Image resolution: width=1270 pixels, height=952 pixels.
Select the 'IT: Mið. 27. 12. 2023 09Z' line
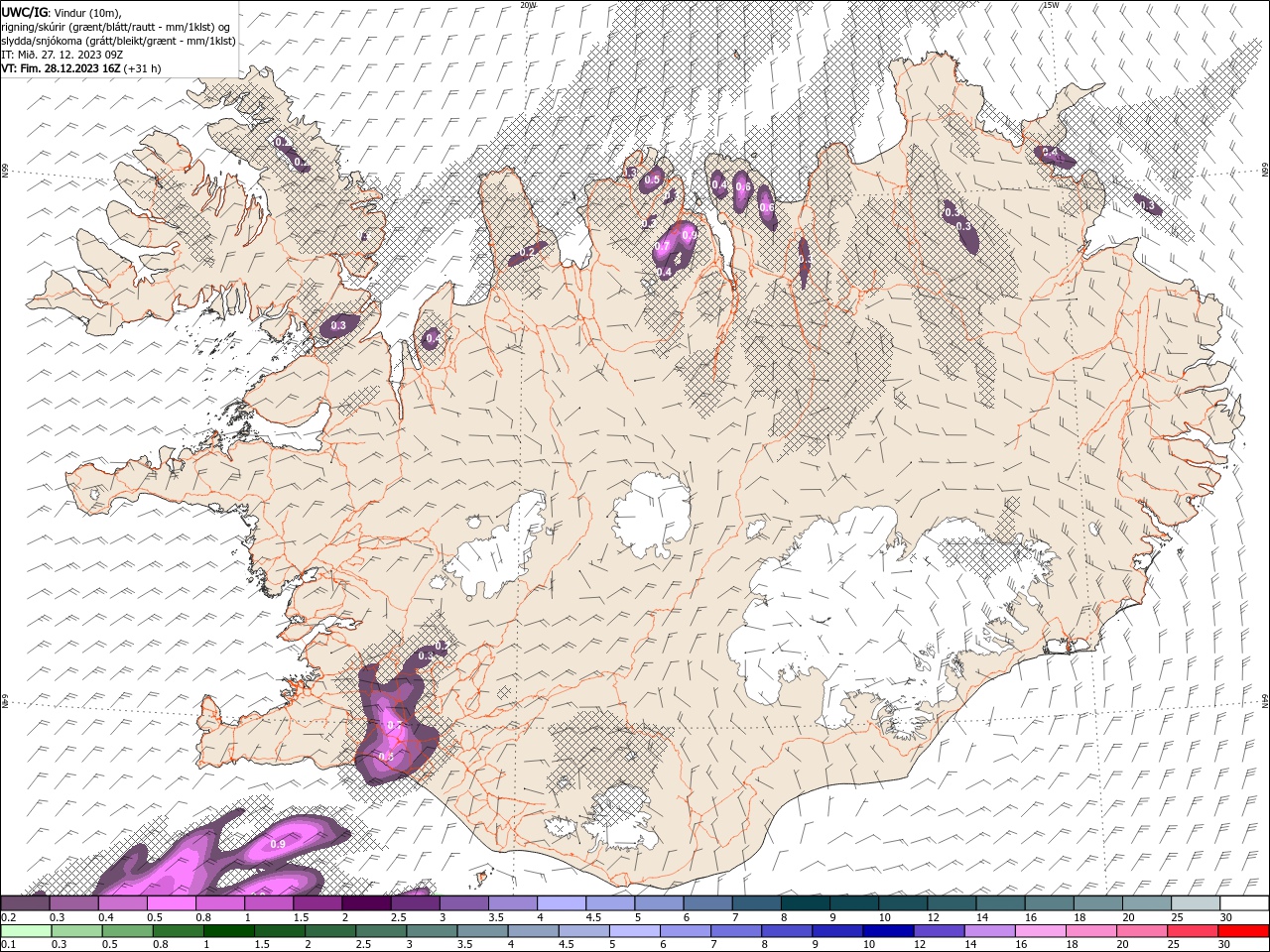[x=63, y=55]
